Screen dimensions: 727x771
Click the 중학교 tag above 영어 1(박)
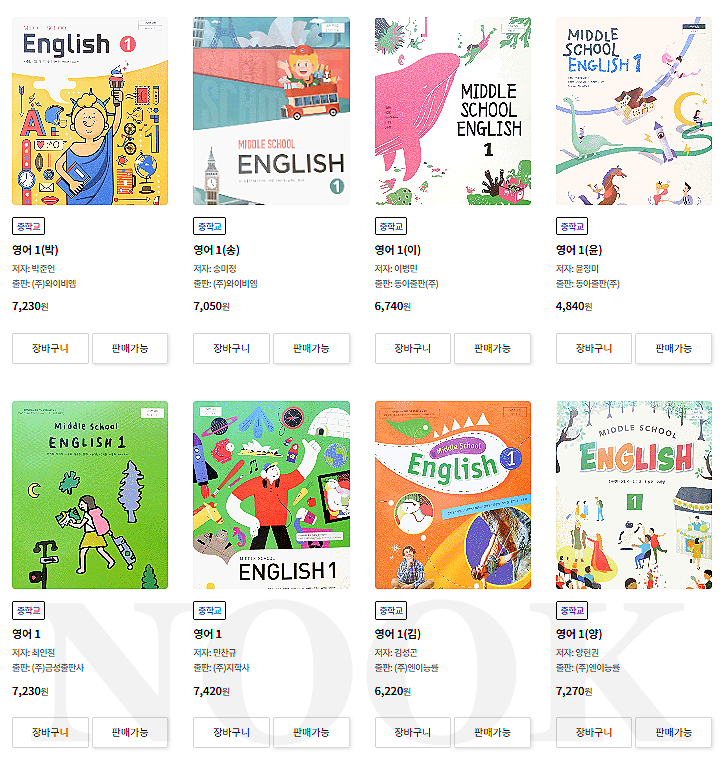[x=29, y=226]
